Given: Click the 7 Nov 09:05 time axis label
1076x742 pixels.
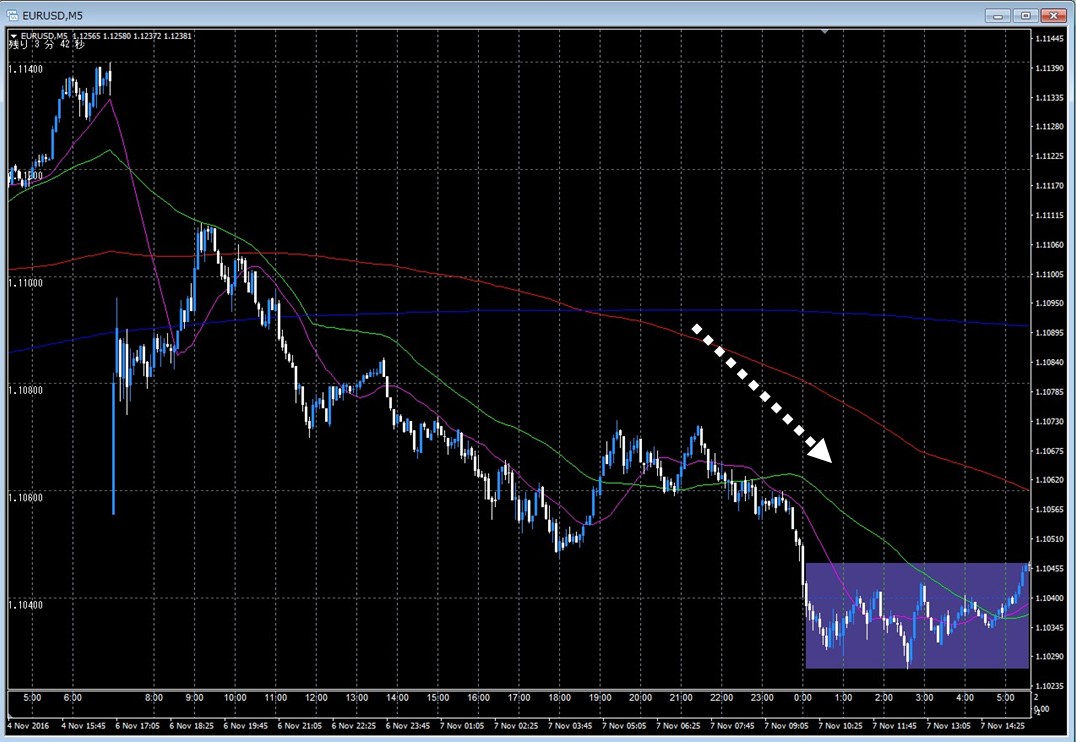Looking at the screenshot, I should pos(786,725).
